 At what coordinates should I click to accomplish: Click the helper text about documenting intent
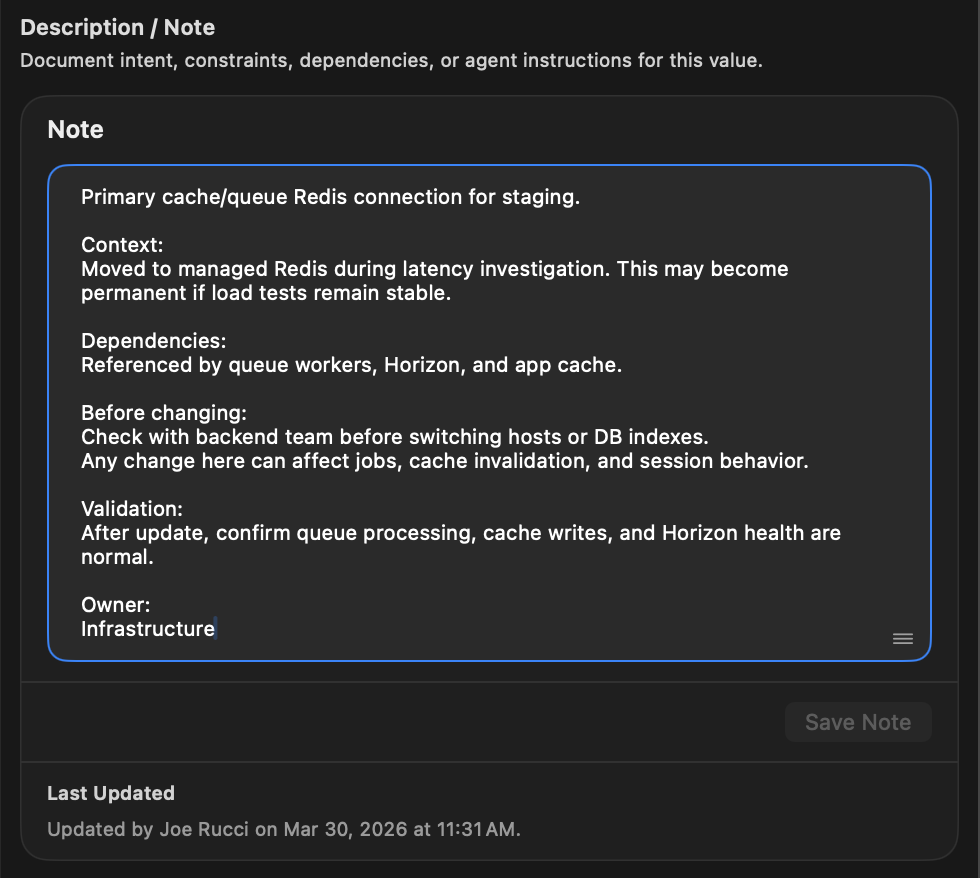[391, 60]
